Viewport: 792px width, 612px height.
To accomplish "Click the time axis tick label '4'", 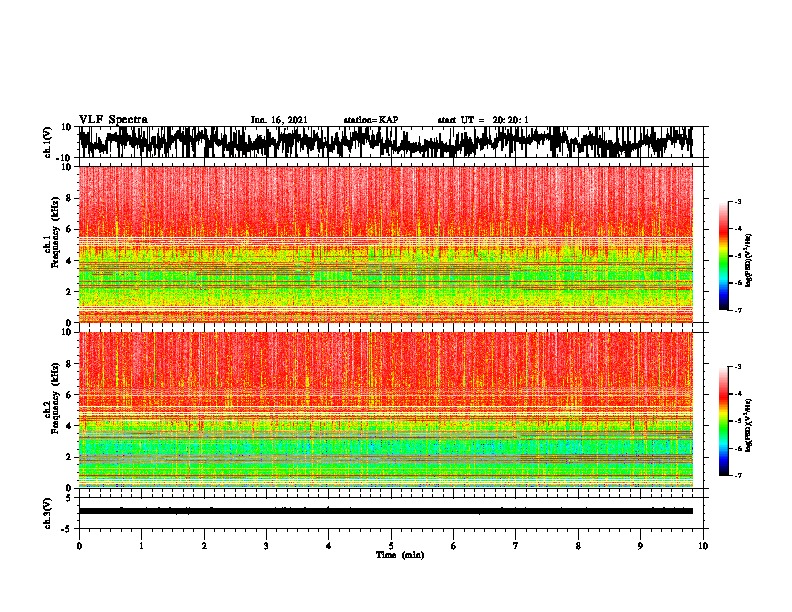I will pos(329,546).
